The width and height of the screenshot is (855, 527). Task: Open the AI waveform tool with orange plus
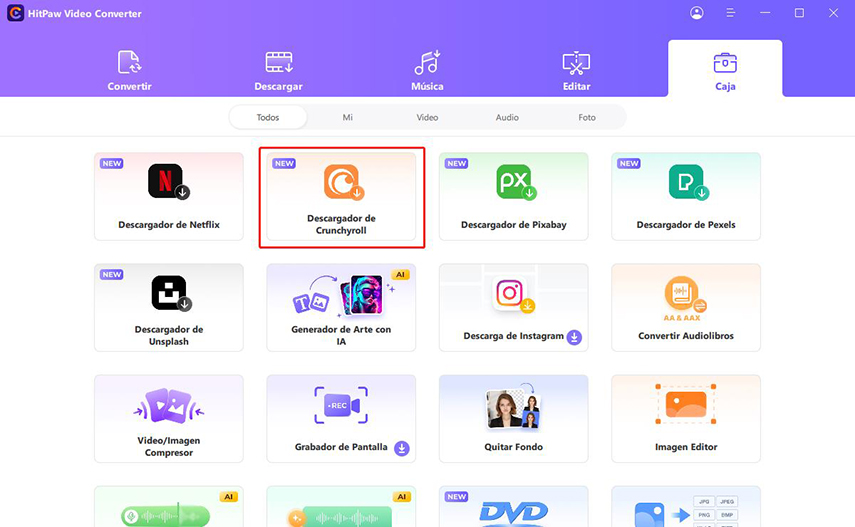pos(340,516)
